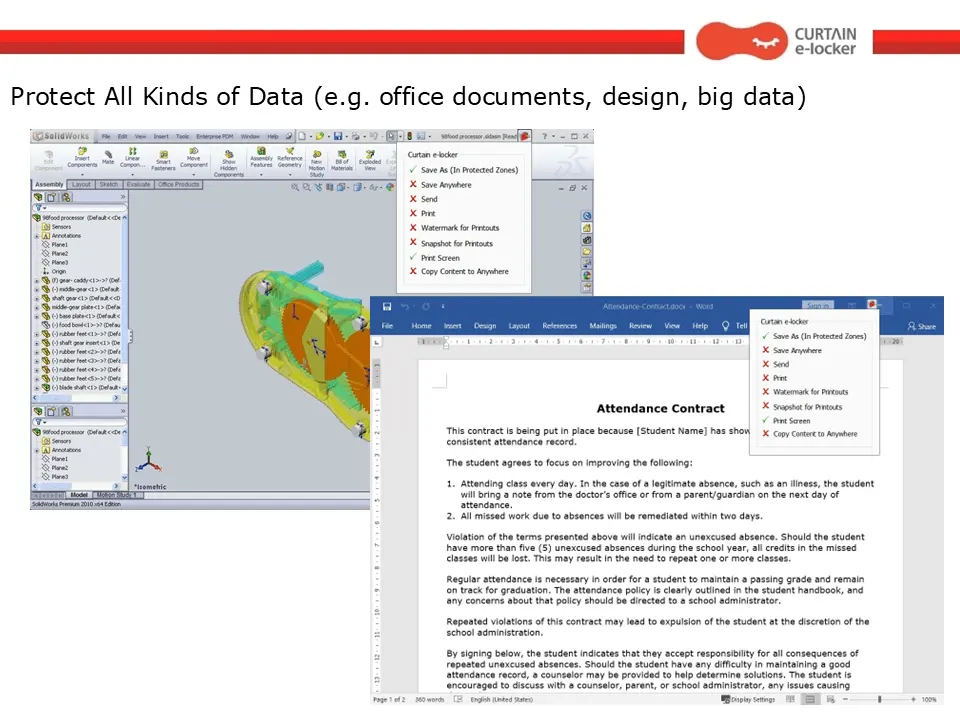
Task: Click the Mate tool in SolidWorks
Action: 108,157
